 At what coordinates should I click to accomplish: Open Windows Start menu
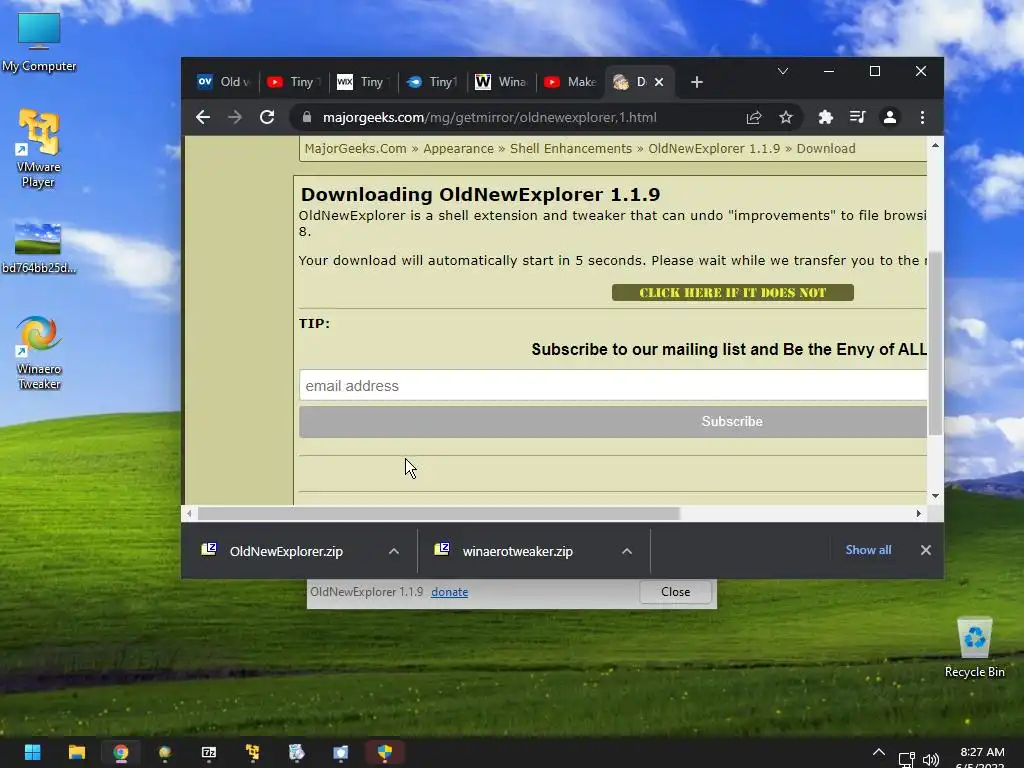click(33, 752)
